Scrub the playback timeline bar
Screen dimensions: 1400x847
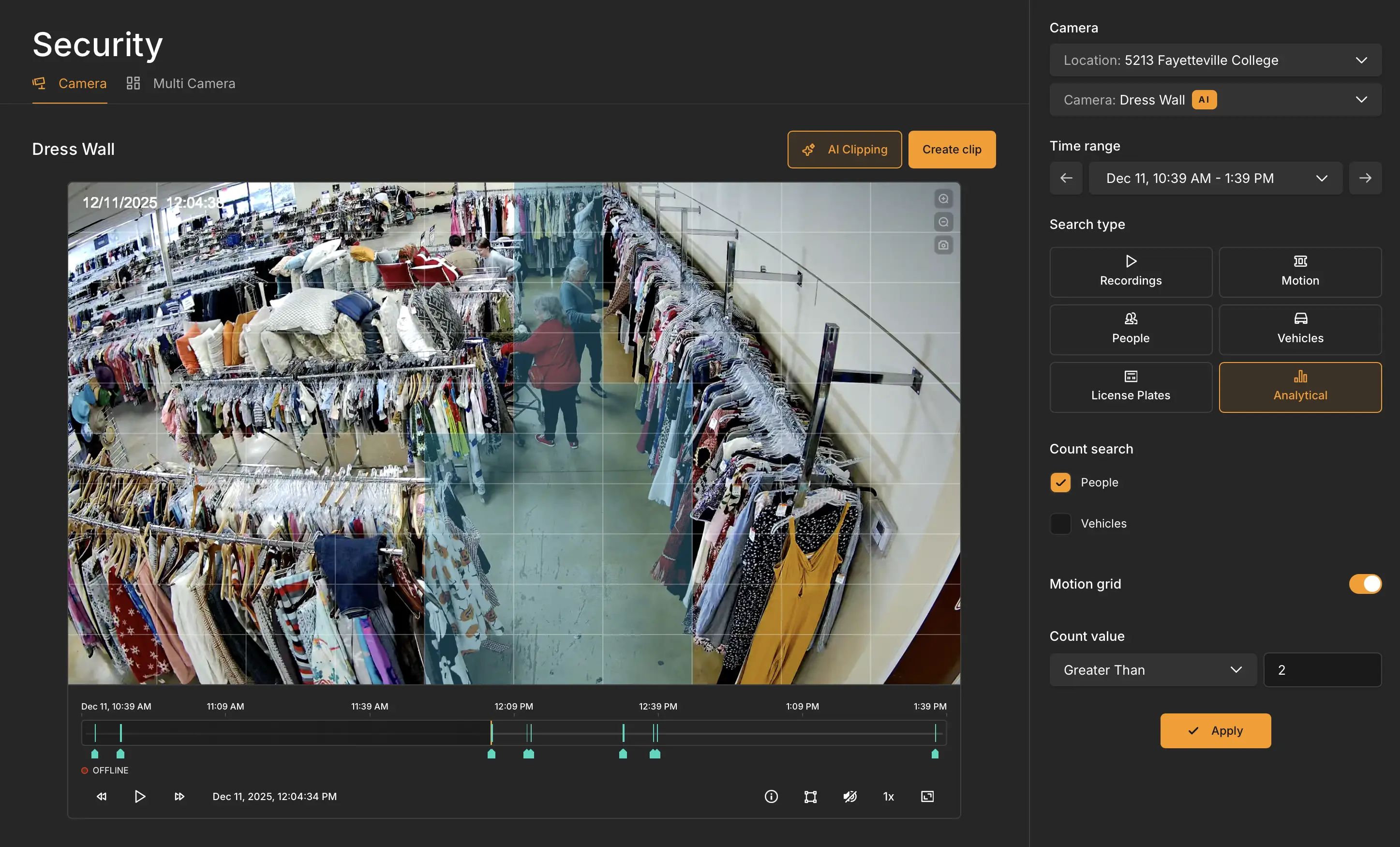tap(513, 733)
